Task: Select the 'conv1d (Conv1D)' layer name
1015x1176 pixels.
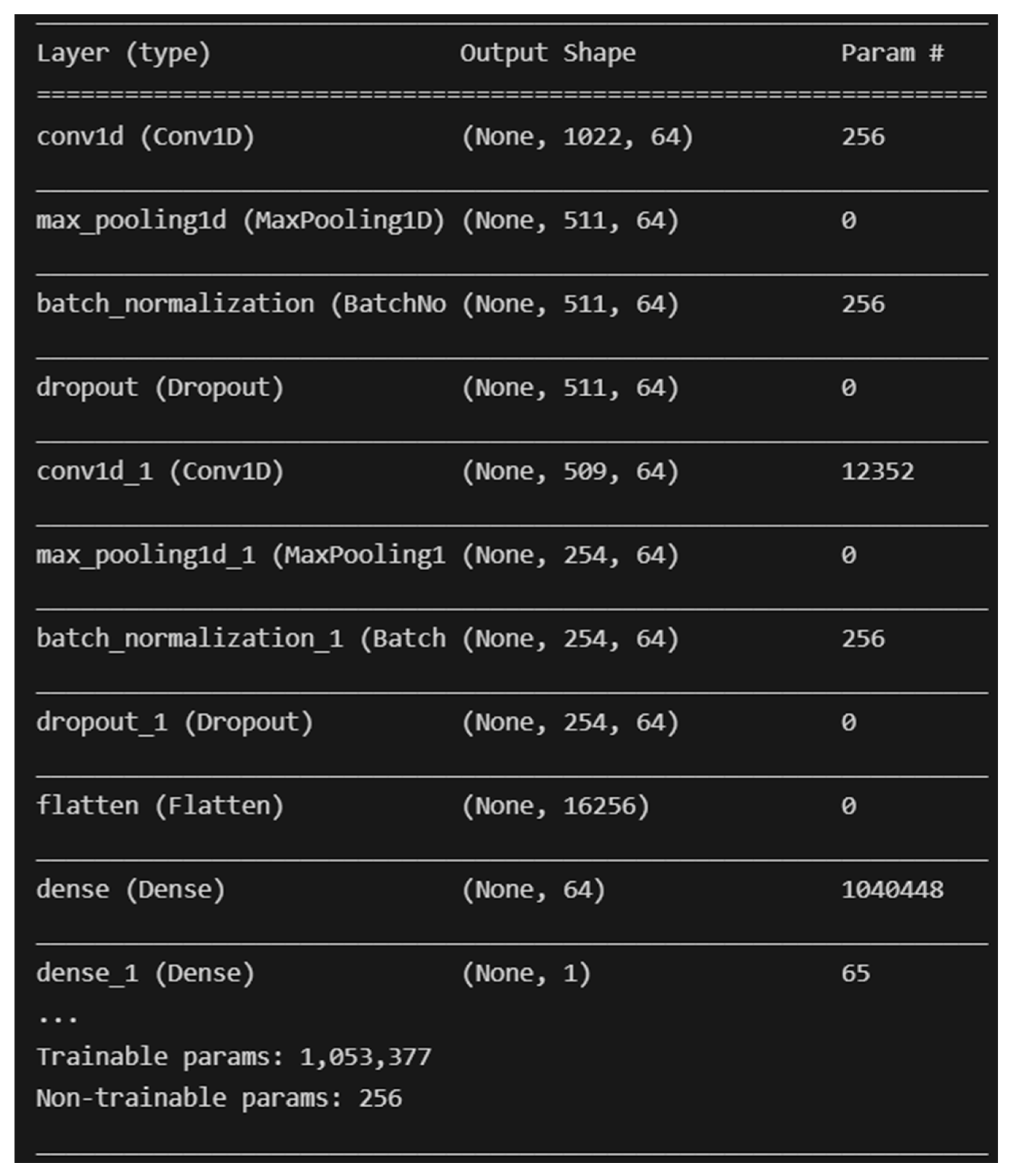Action: [x=145, y=137]
